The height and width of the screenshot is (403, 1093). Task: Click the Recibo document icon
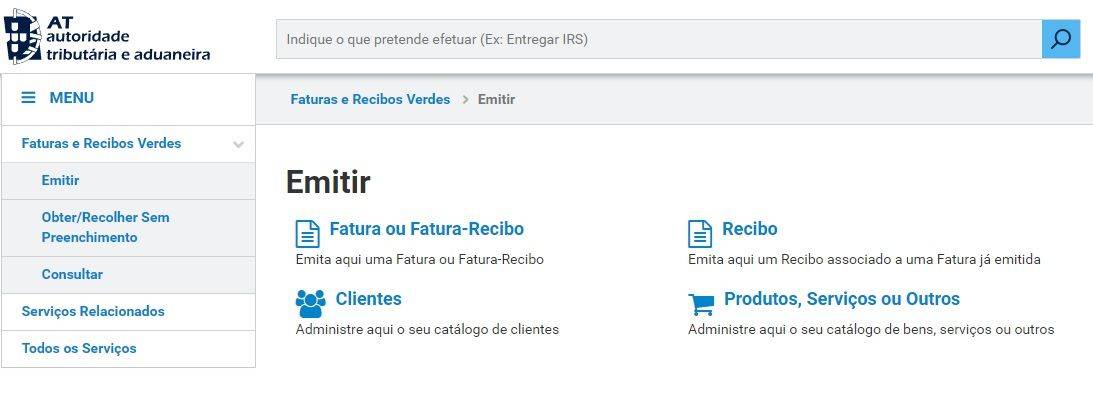(x=700, y=234)
